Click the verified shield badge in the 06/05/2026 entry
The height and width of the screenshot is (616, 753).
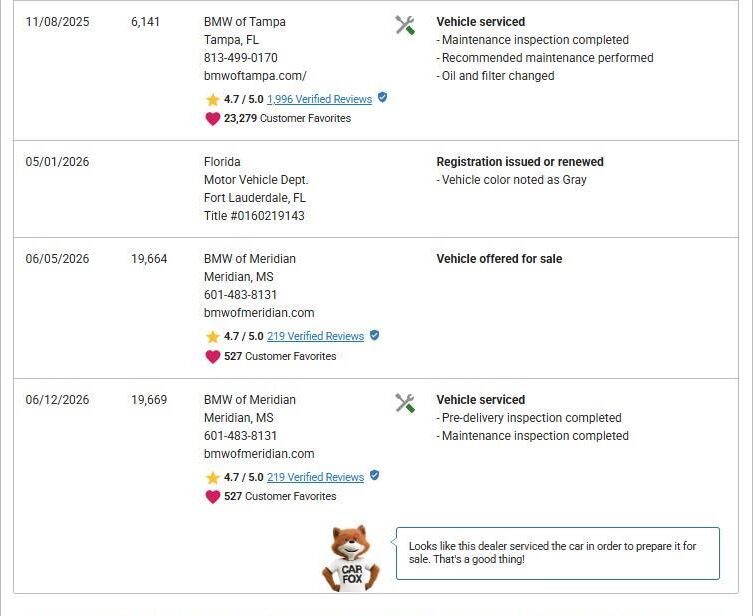click(375, 335)
